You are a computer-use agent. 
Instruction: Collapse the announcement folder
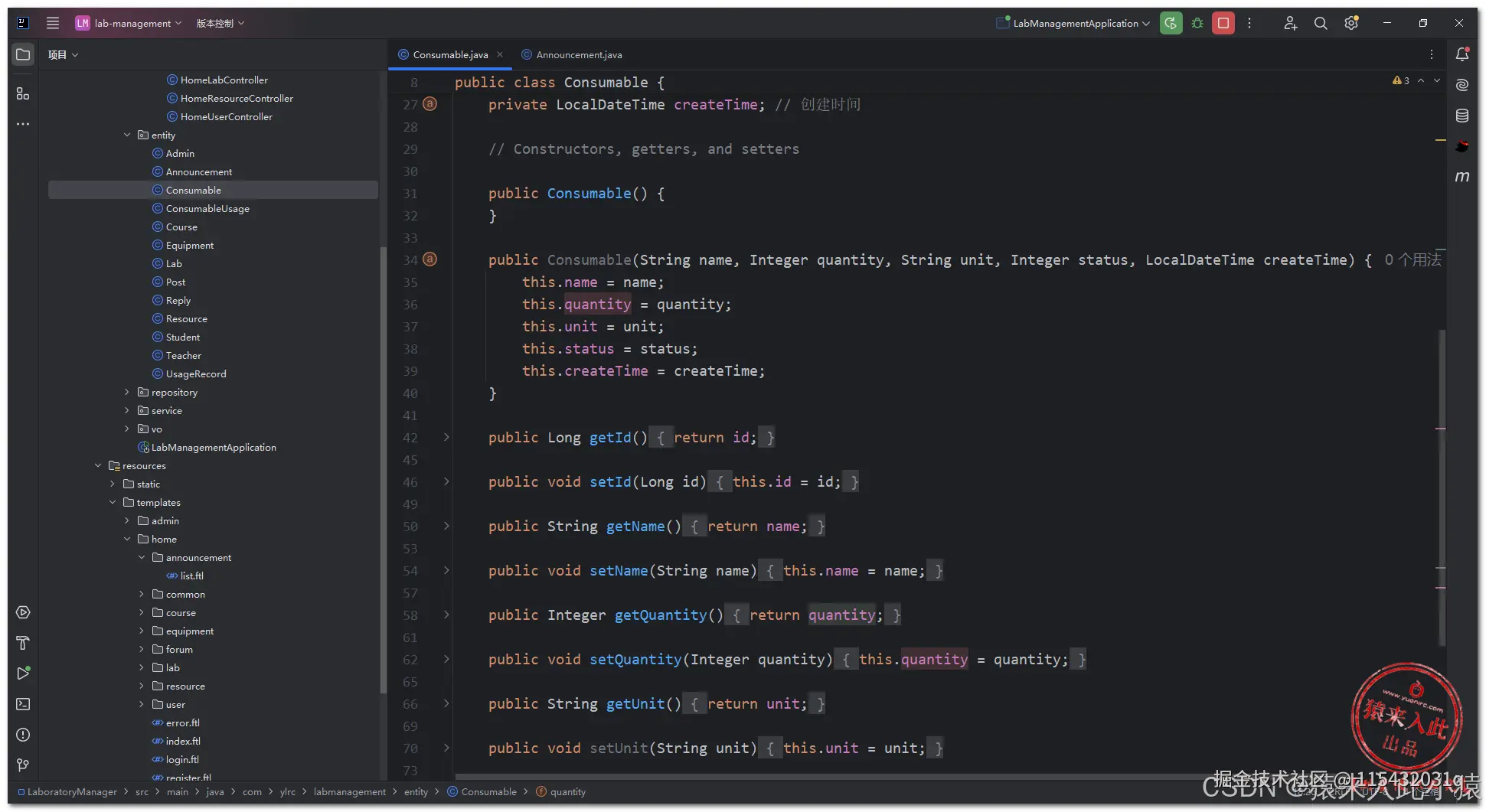pos(142,557)
